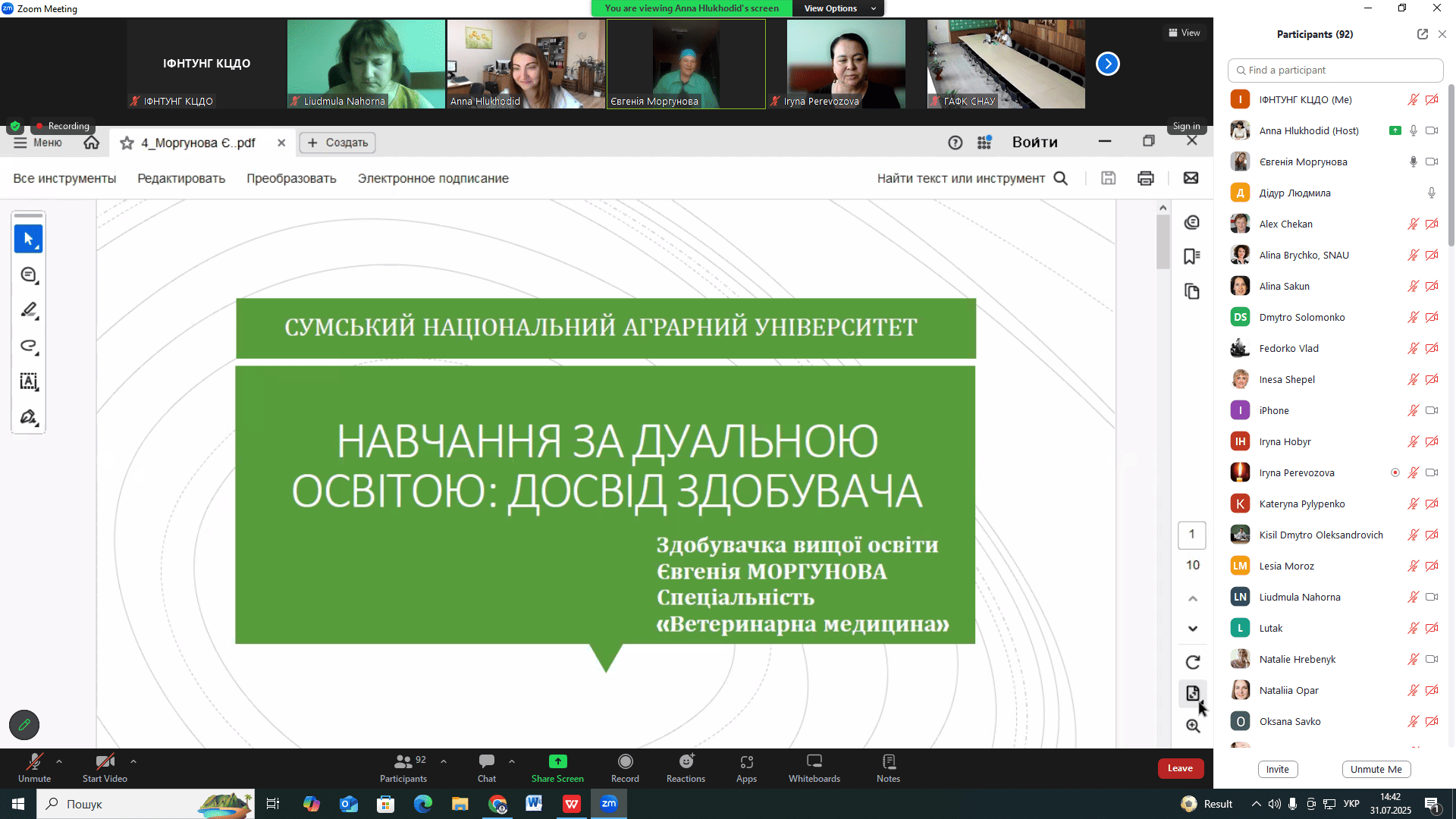Open the View layout menu in gallery strip
The image size is (1456, 819).
tap(1185, 33)
